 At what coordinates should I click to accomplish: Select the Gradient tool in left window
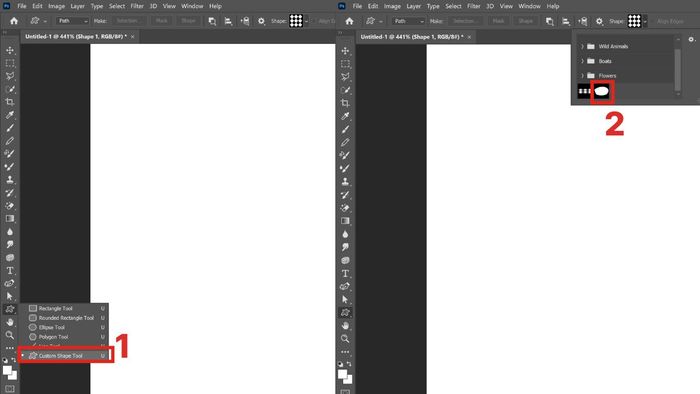point(10,219)
